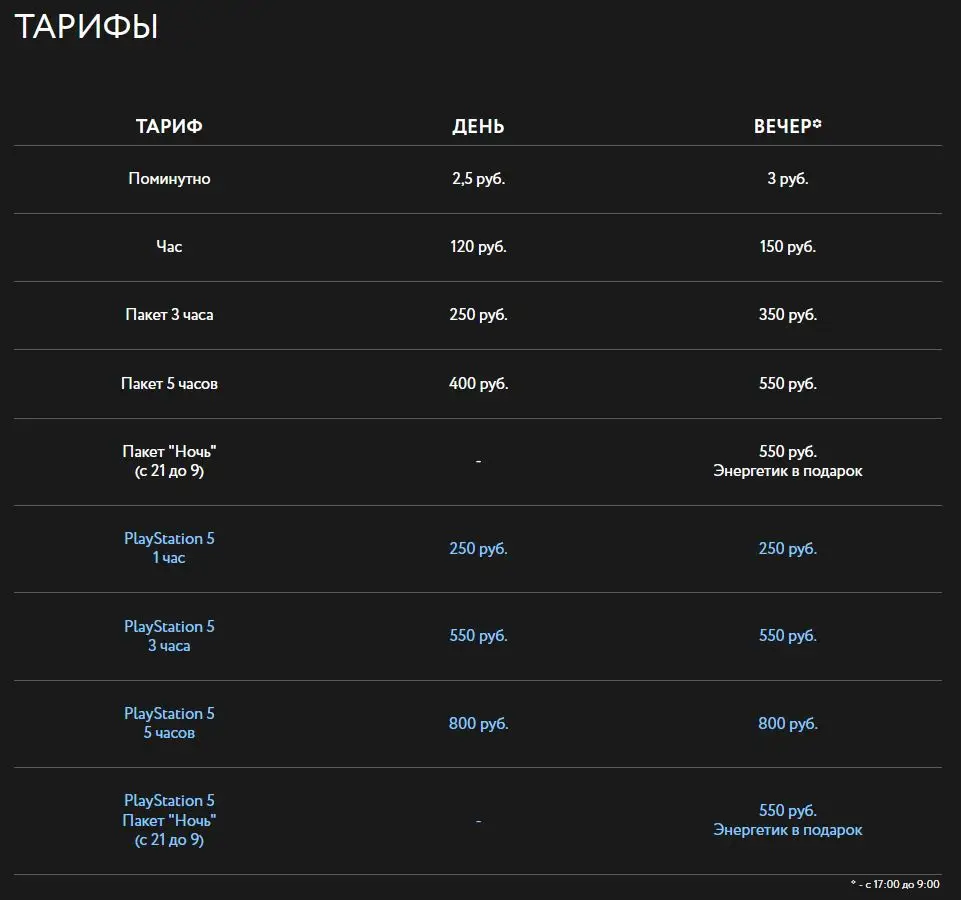Click the 120 руб. hourly day price
This screenshot has width=961, height=900.
tap(478, 247)
